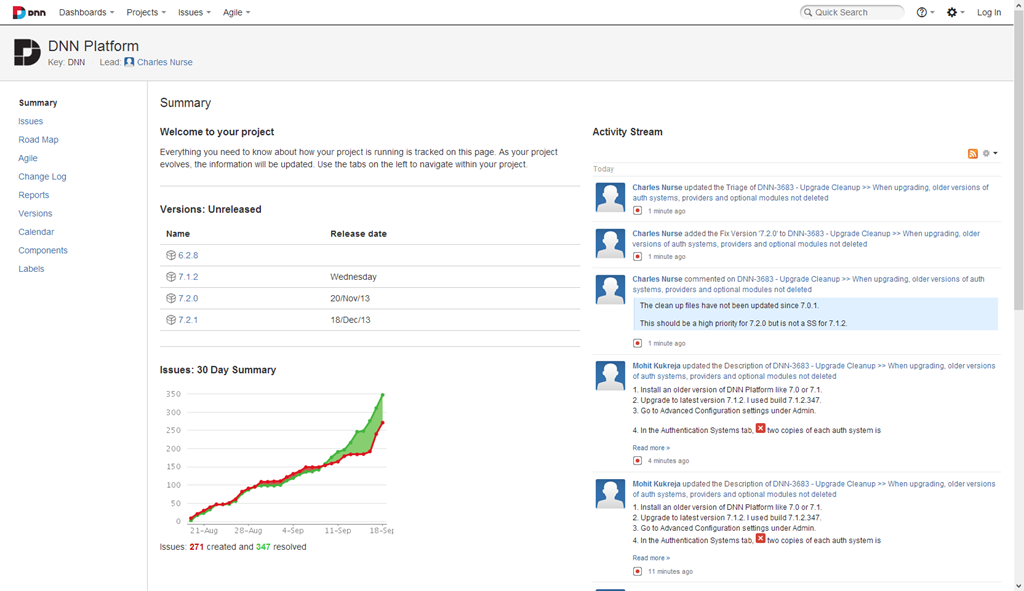The image size is (1024, 591).
Task: Open the Dashboards dropdown menu
Action: (86, 12)
